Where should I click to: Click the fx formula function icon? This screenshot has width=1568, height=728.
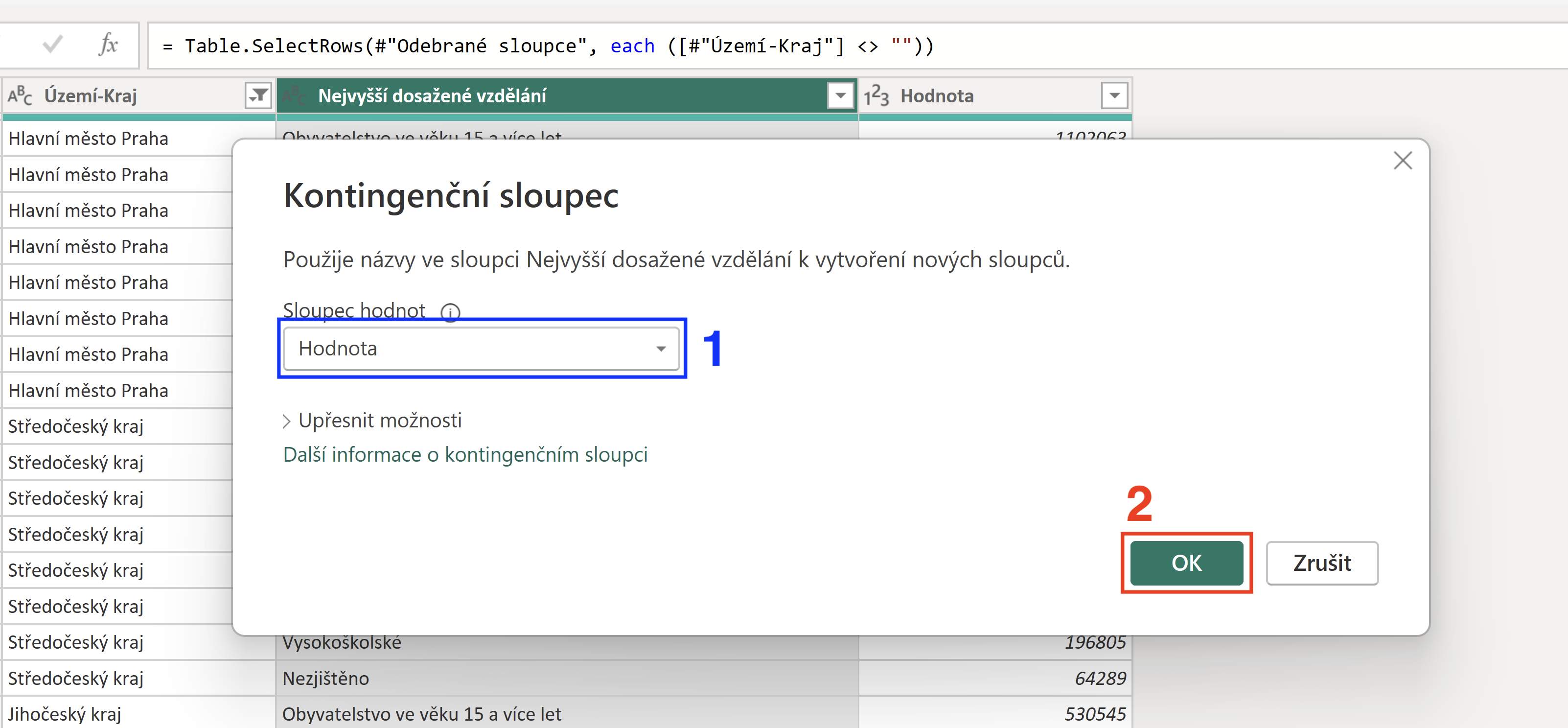(108, 45)
